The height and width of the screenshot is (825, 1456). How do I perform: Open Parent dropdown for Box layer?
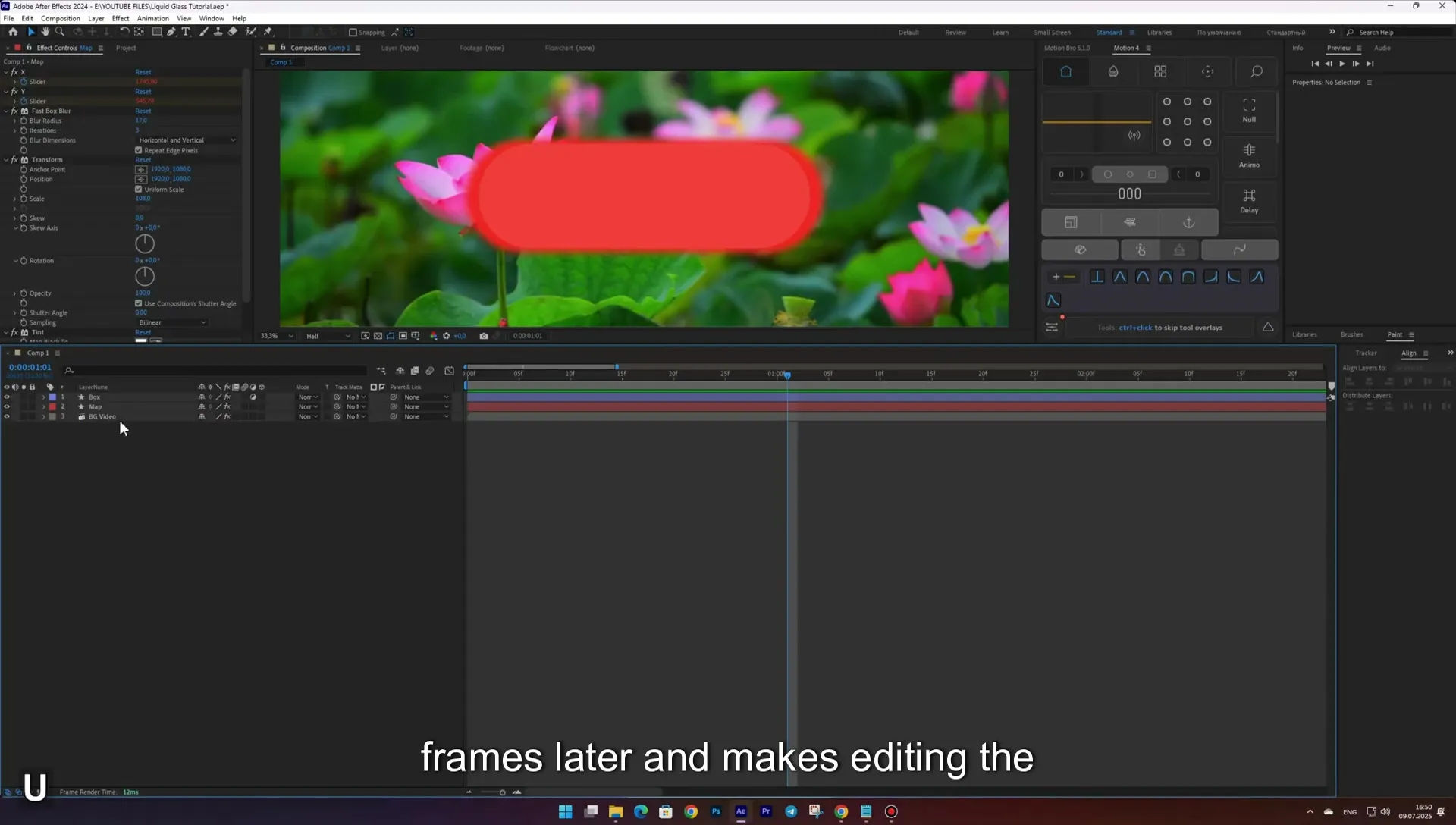425,397
